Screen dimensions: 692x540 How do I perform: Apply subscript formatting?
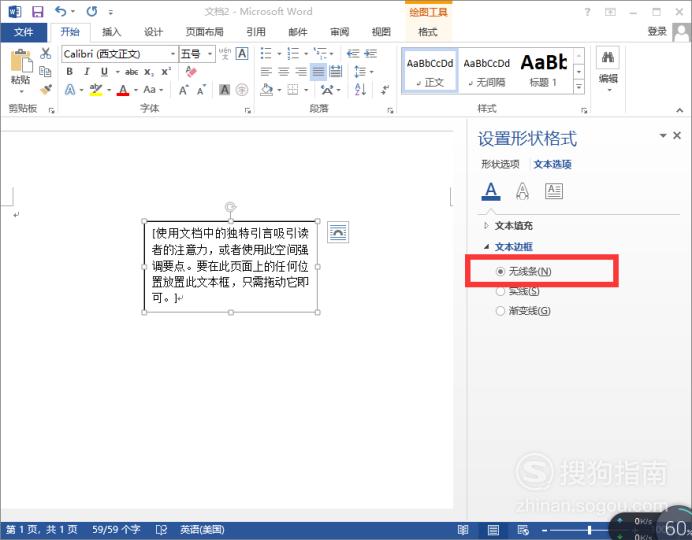[149, 71]
